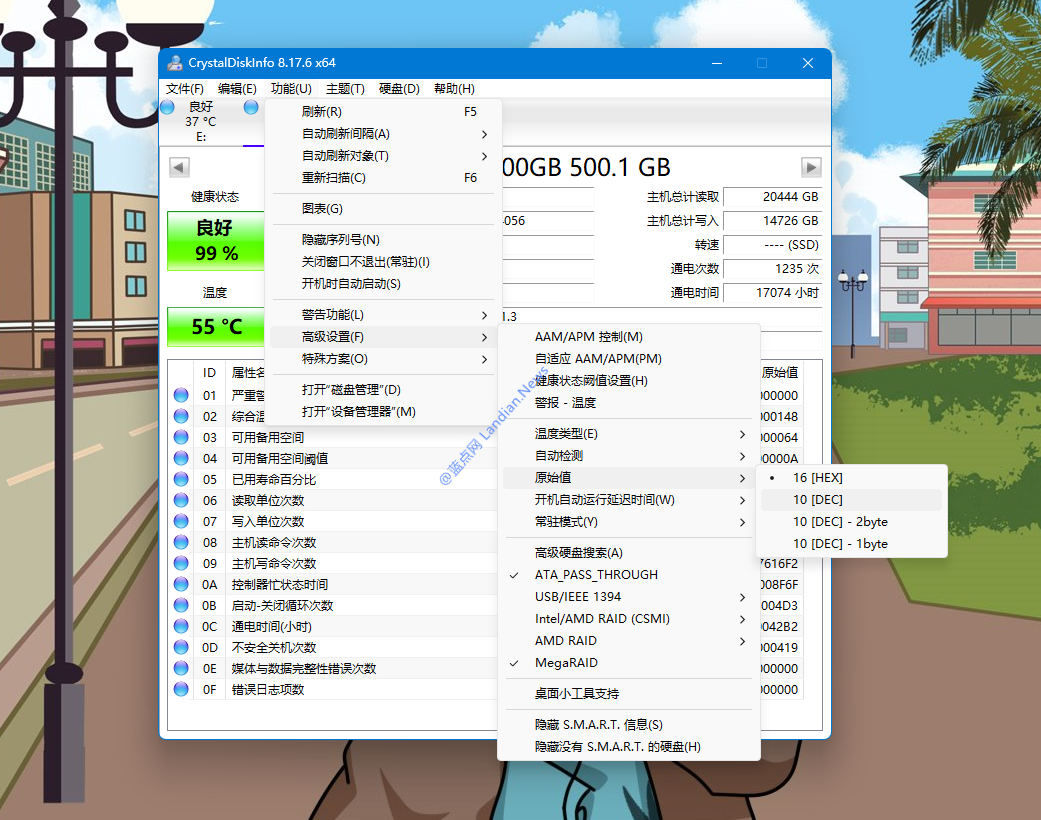Choose 打开"磁盘管理"(D)
The height and width of the screenshot is (820, 1041).
click(383, 390)
